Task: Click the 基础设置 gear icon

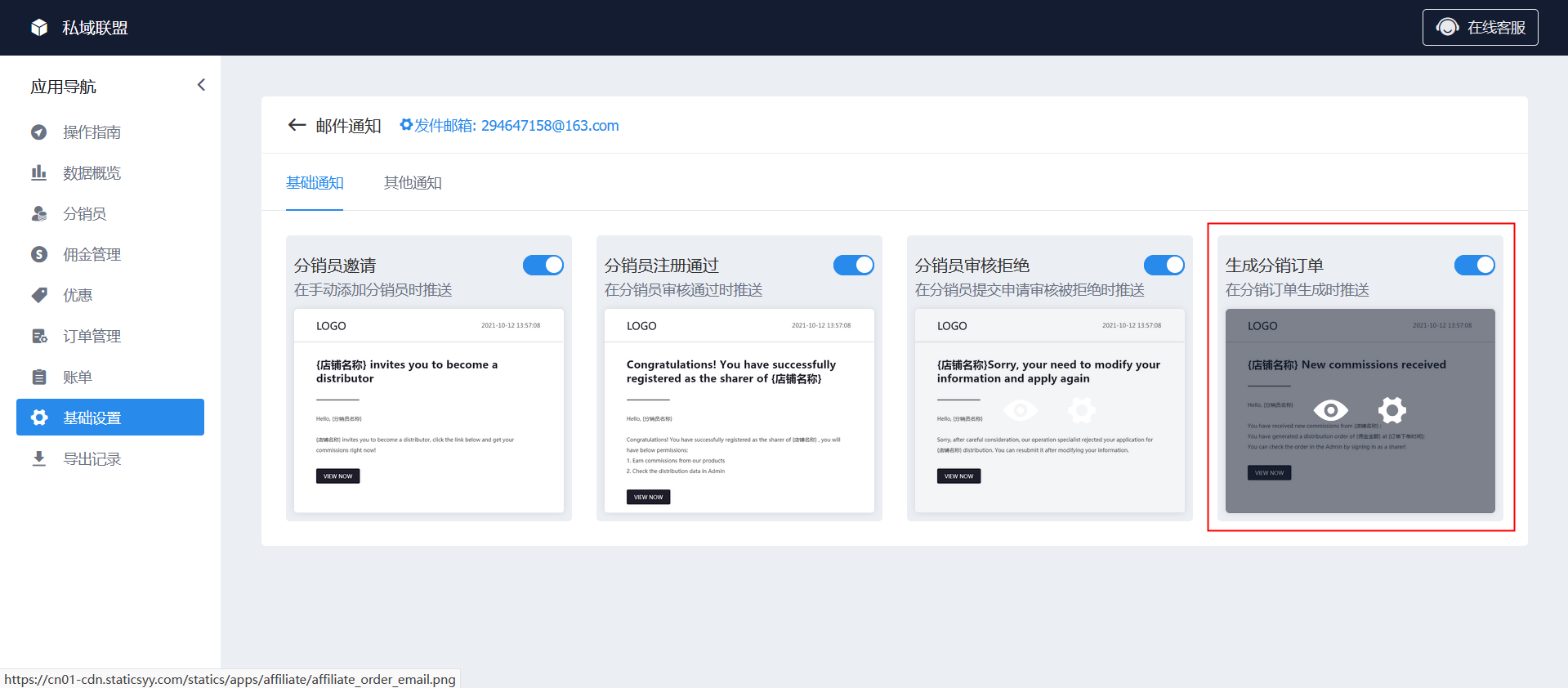Action: (39, 418)
